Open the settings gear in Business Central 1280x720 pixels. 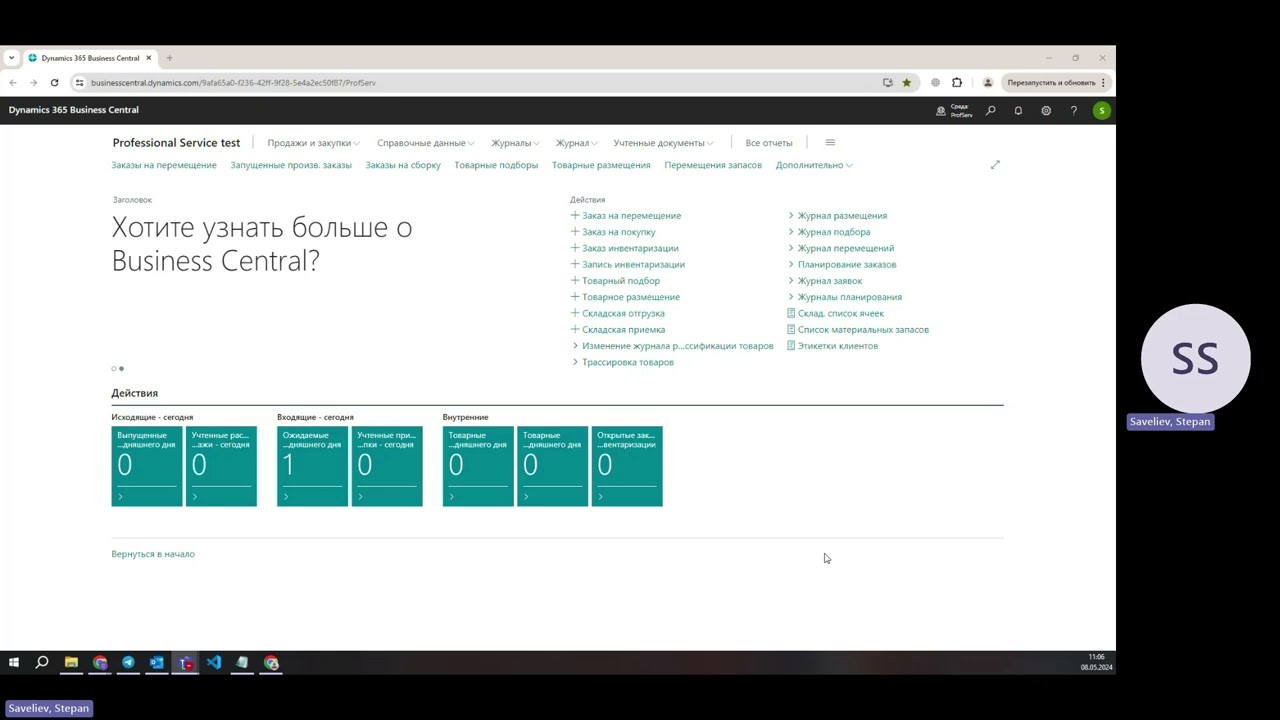click(x=1046, y=111)
